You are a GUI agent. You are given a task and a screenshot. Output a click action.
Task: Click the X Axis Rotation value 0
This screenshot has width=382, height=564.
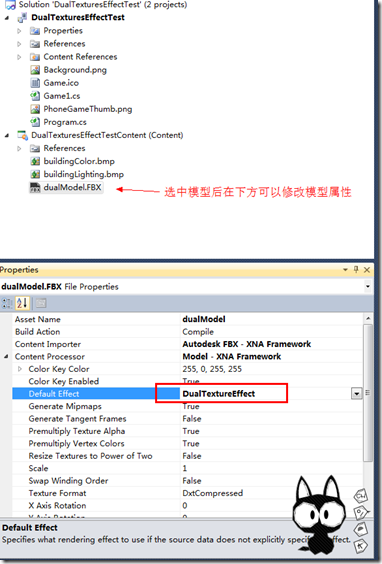point(185,505)
